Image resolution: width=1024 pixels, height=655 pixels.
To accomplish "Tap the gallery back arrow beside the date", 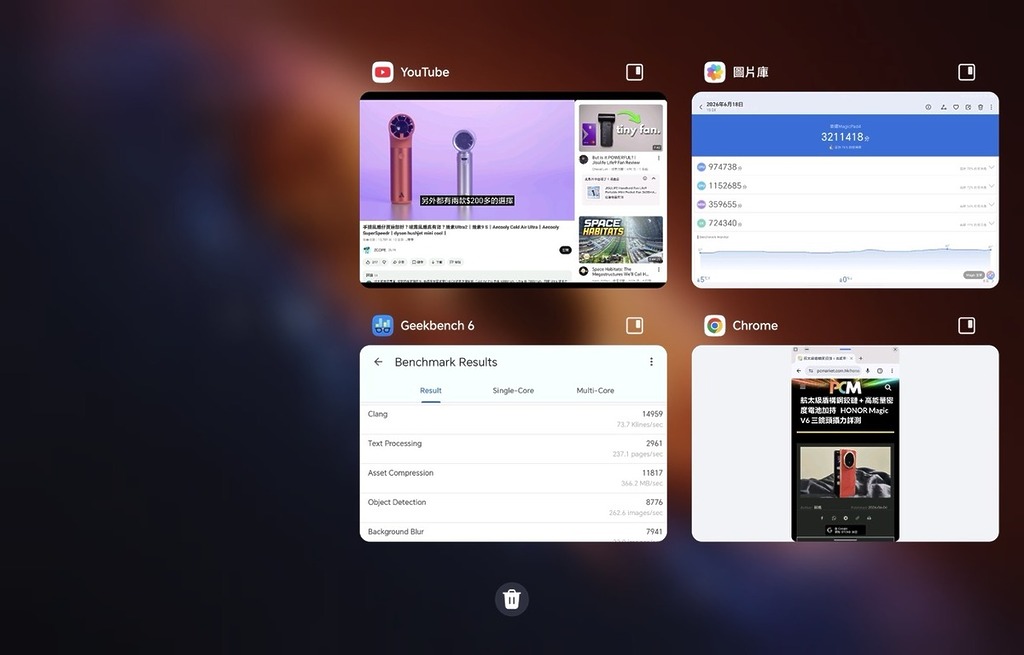I will [701, 107].
